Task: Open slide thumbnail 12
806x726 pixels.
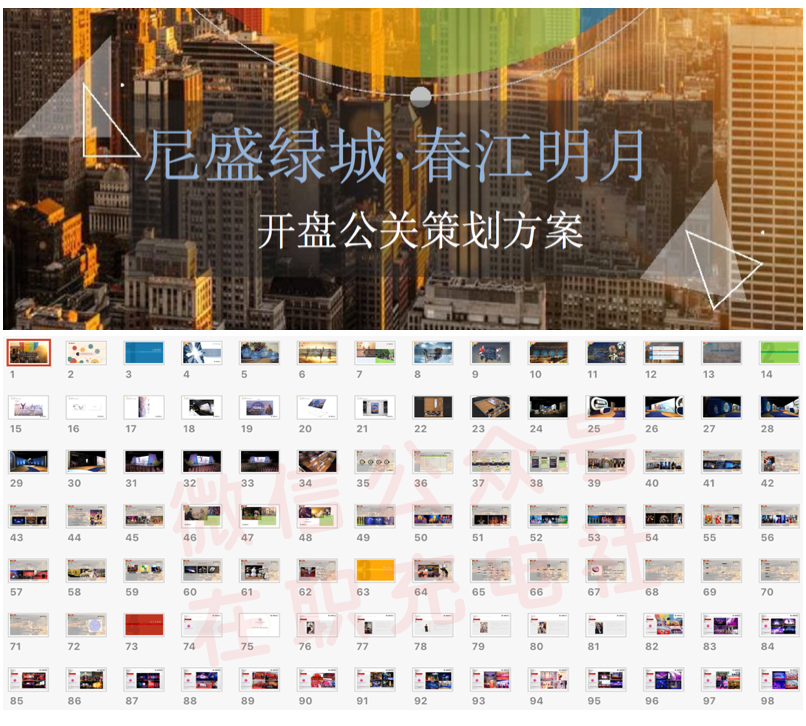Action: pyautogui.click(x=665, y=353)
